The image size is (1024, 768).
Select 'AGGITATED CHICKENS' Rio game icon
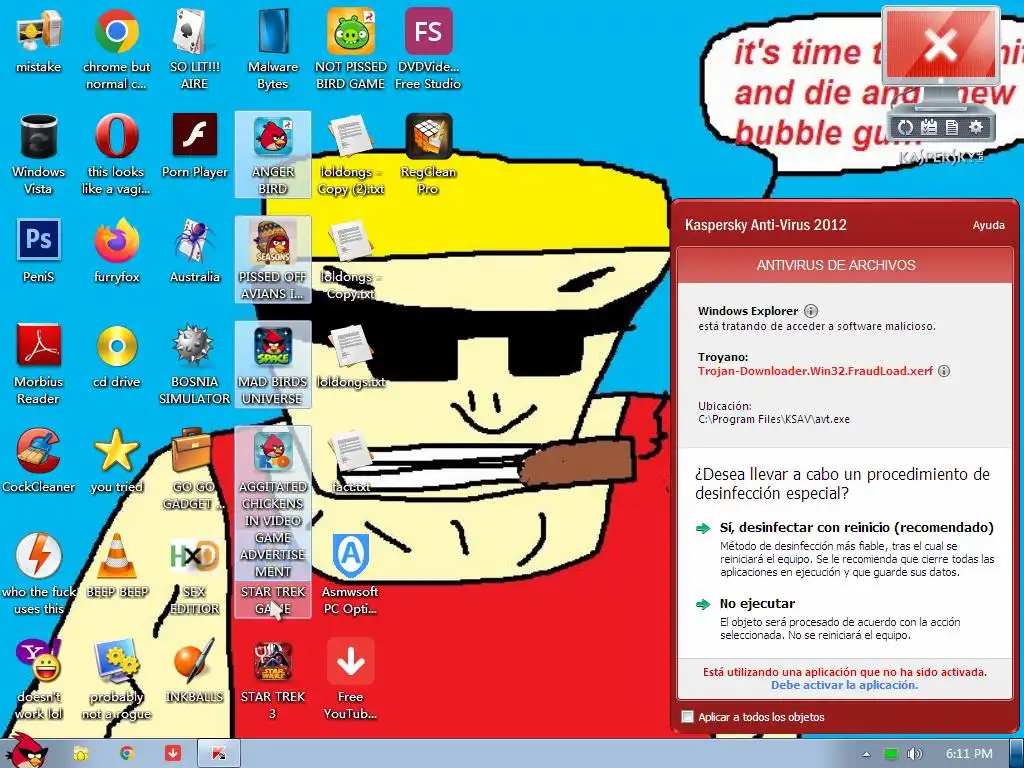click(x=272, y=503)
